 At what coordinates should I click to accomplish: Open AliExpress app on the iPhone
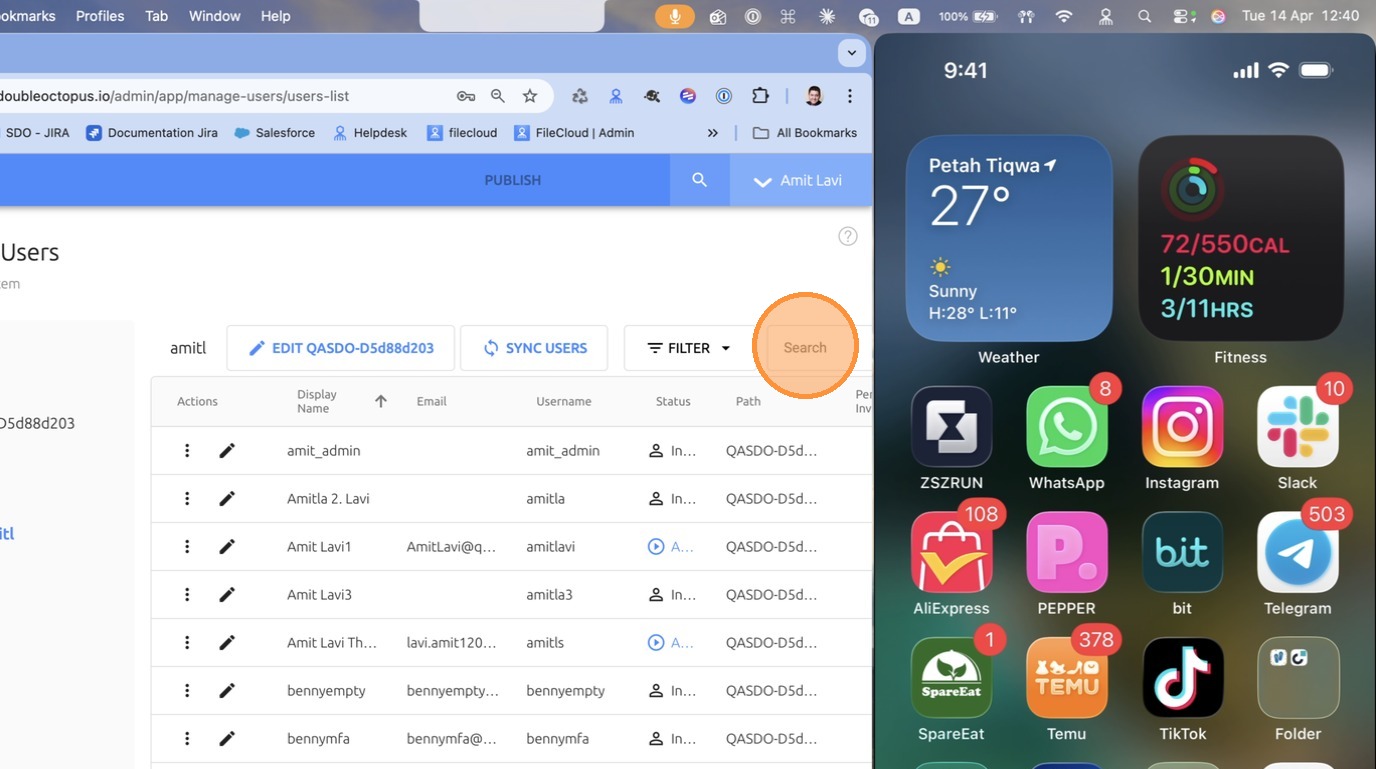click(x=951, y=553)
